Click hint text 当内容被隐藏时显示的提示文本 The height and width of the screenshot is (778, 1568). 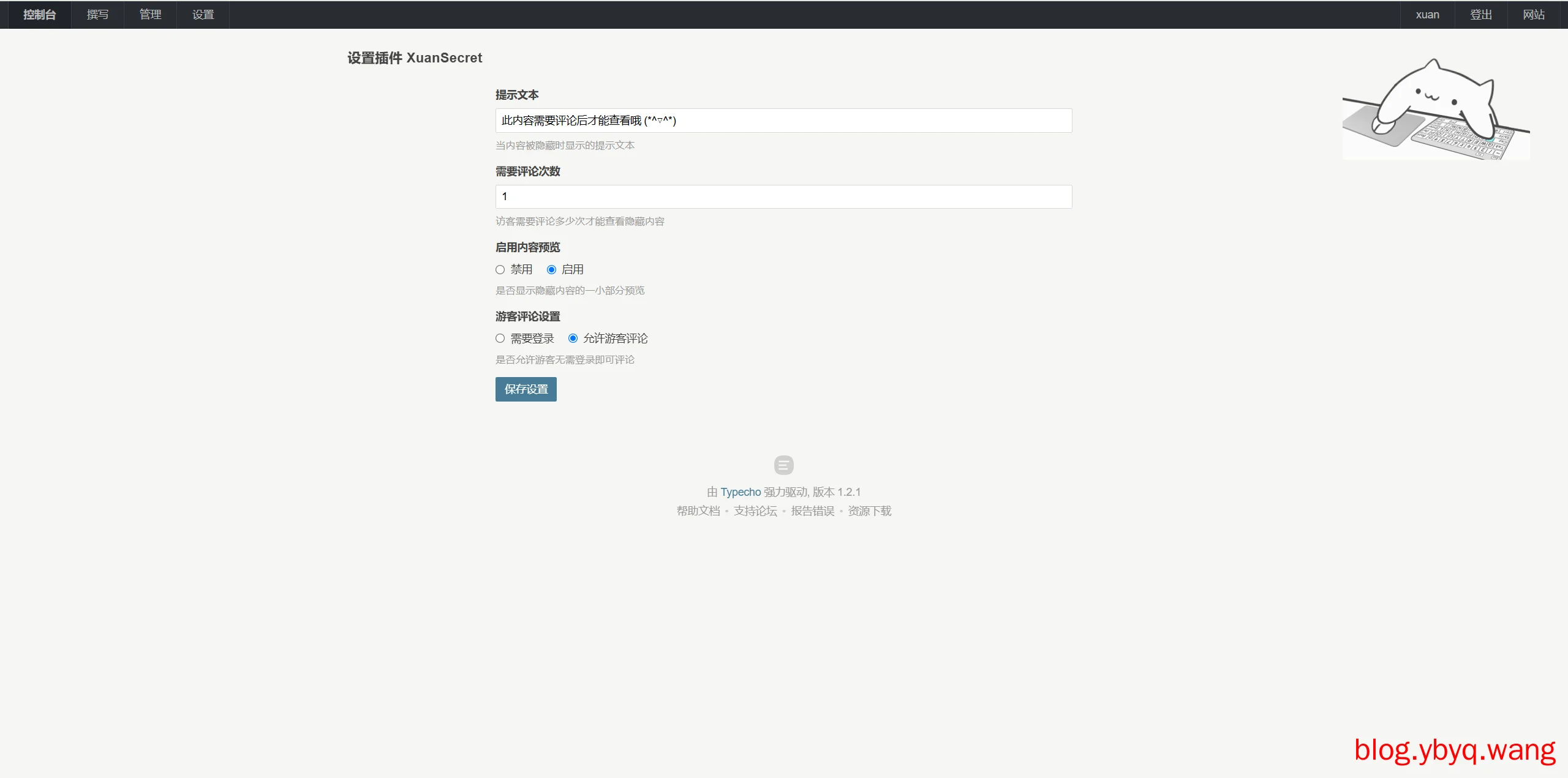[565, 146]
